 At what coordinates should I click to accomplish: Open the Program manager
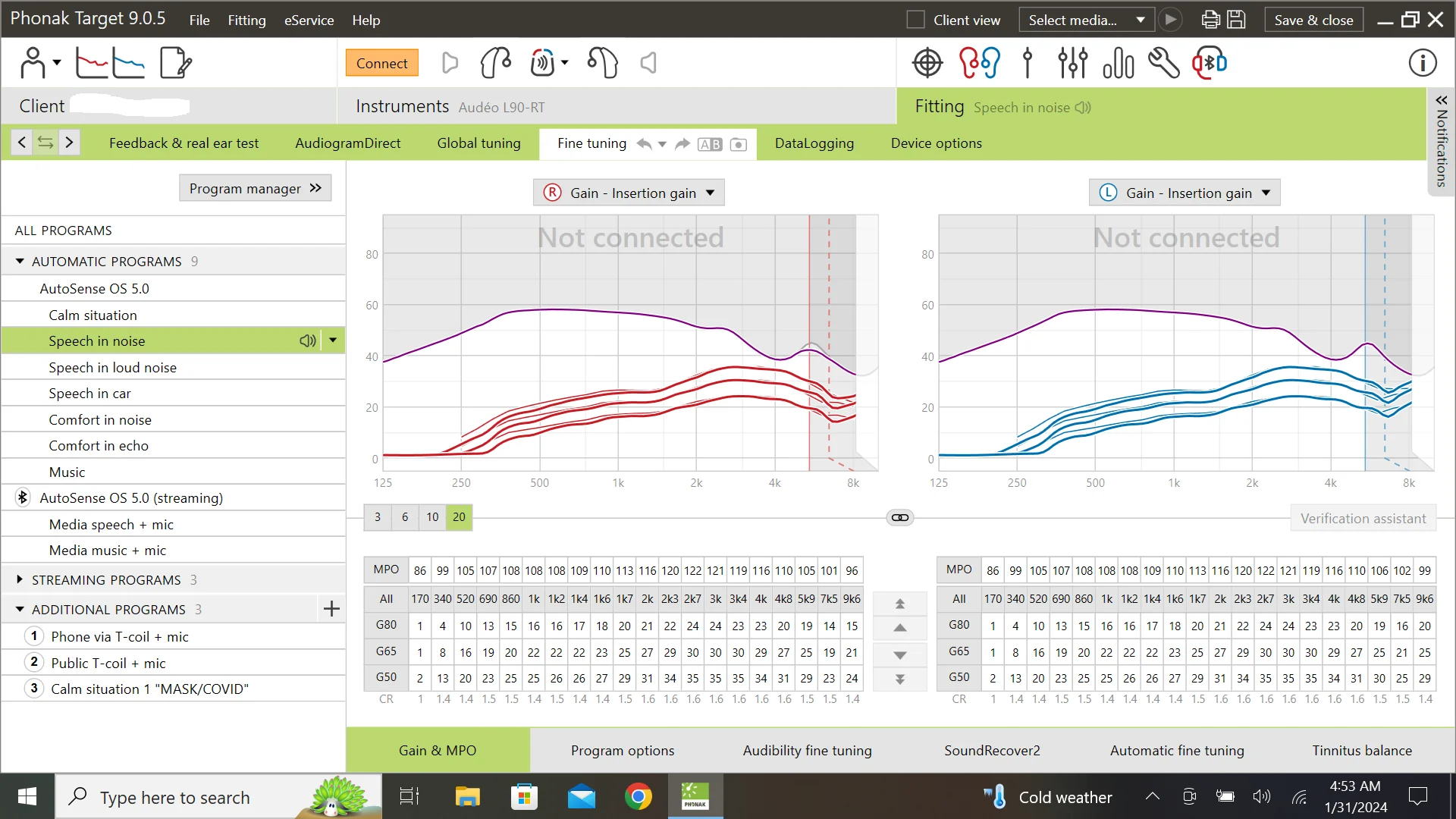(x=255, y=188)
